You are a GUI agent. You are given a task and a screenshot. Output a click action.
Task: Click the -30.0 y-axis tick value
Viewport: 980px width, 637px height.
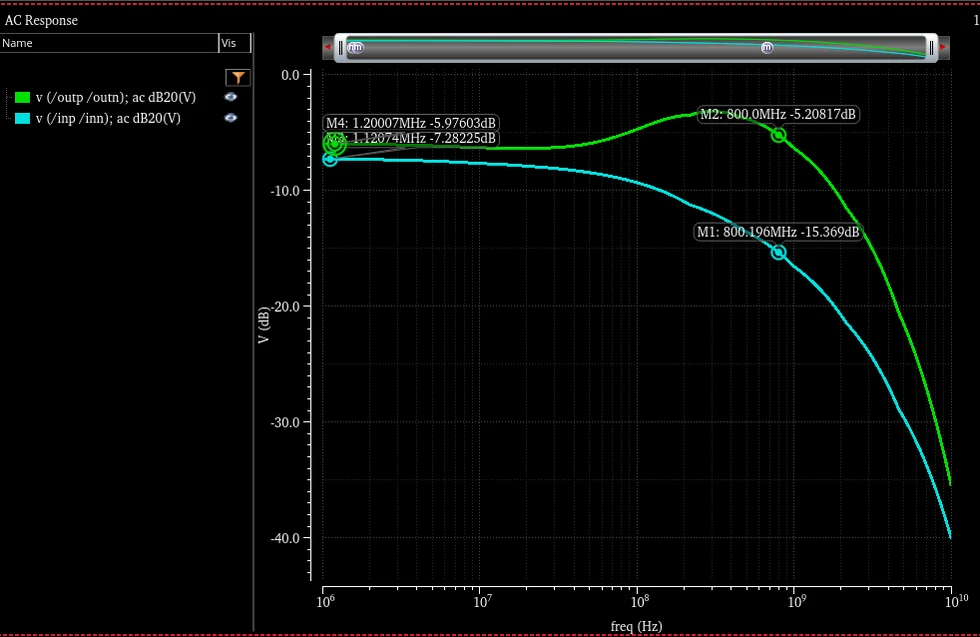pos(285,422)
